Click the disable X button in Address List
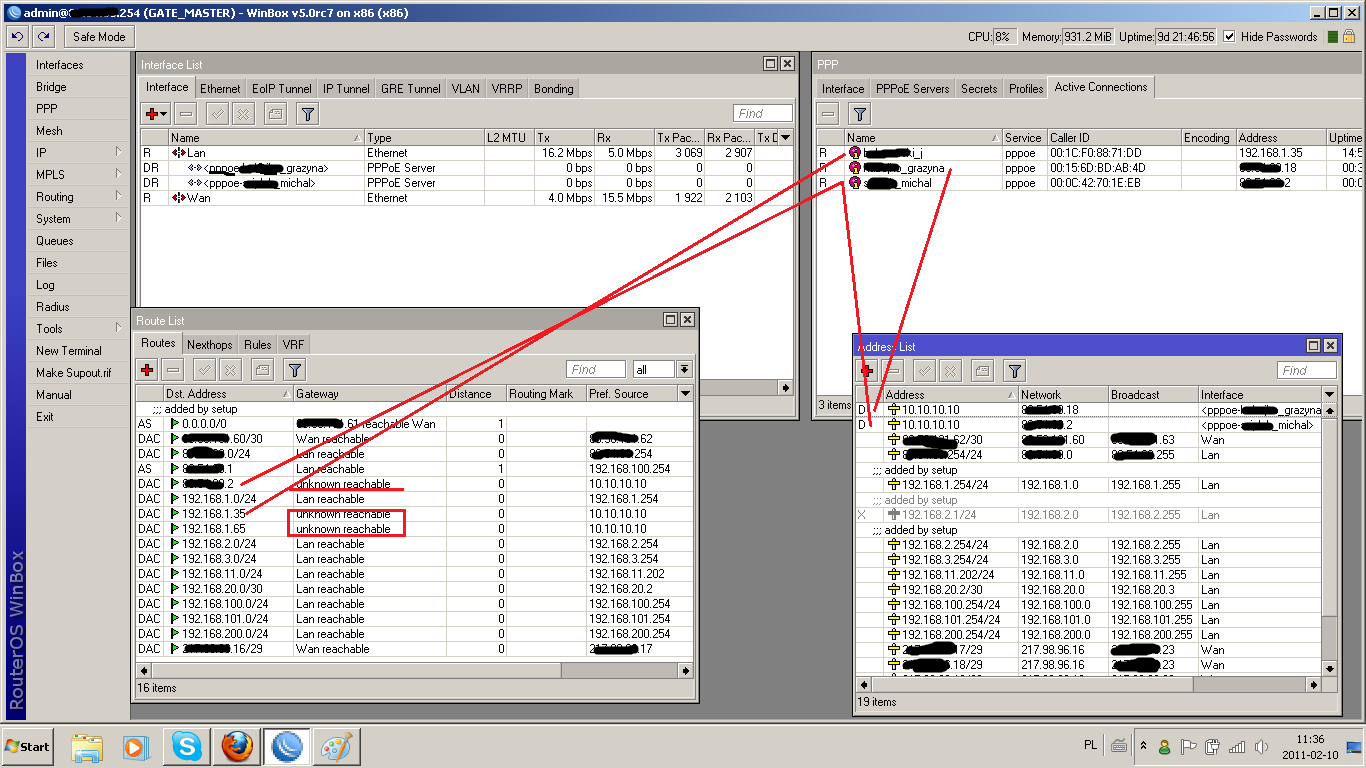 tap(949, 371)
